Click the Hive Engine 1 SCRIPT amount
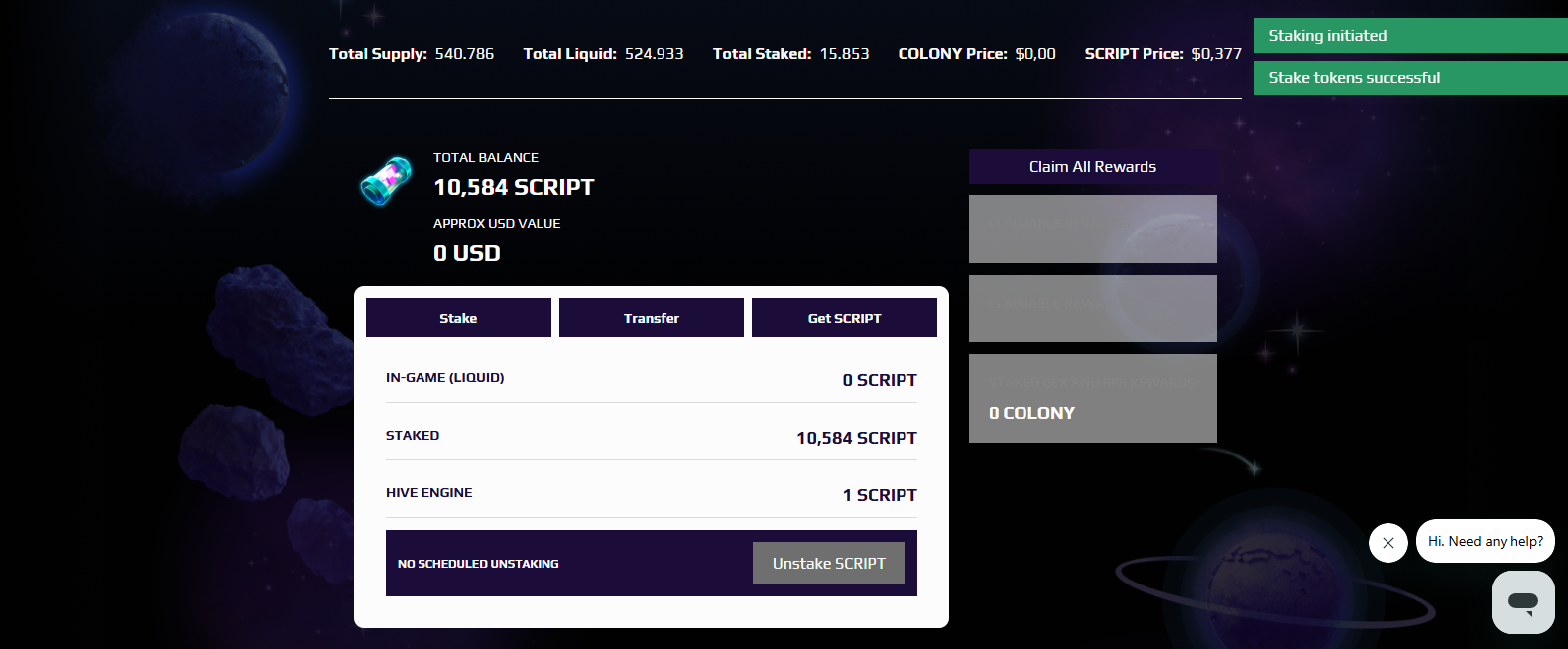1568x649 pixels. [880, 495]
